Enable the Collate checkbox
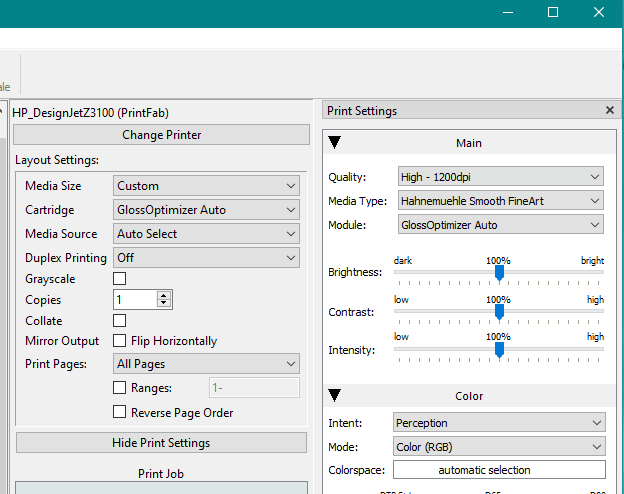 click(x=119, y=320)
